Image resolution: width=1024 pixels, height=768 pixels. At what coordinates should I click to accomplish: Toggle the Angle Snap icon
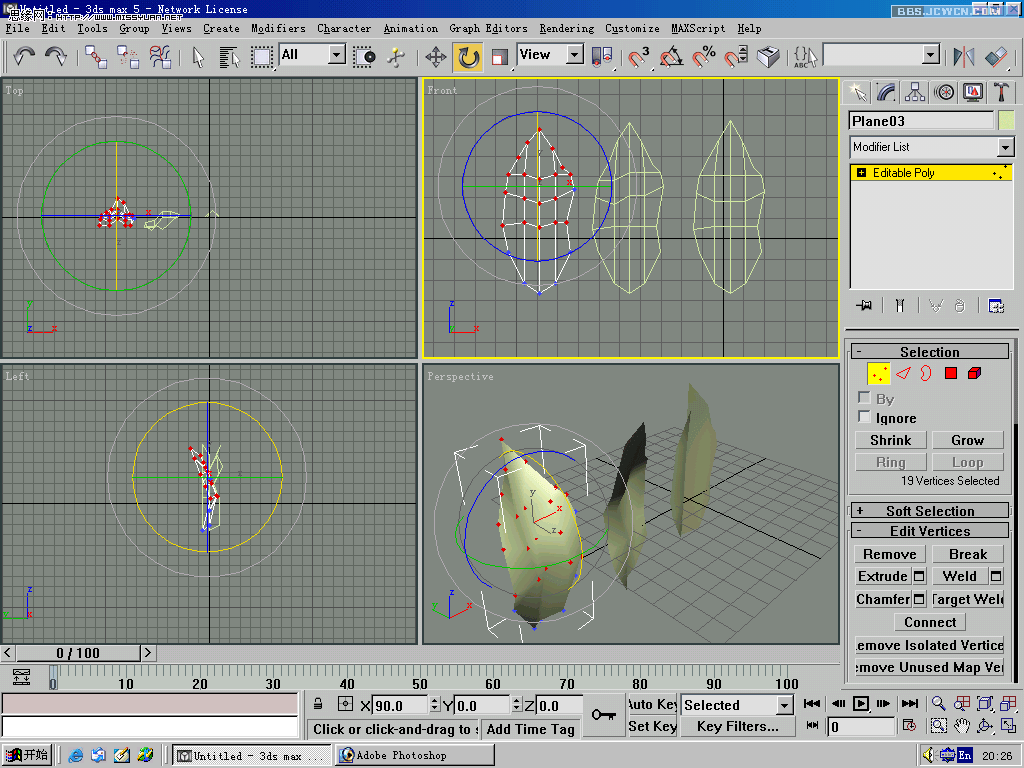671,57
